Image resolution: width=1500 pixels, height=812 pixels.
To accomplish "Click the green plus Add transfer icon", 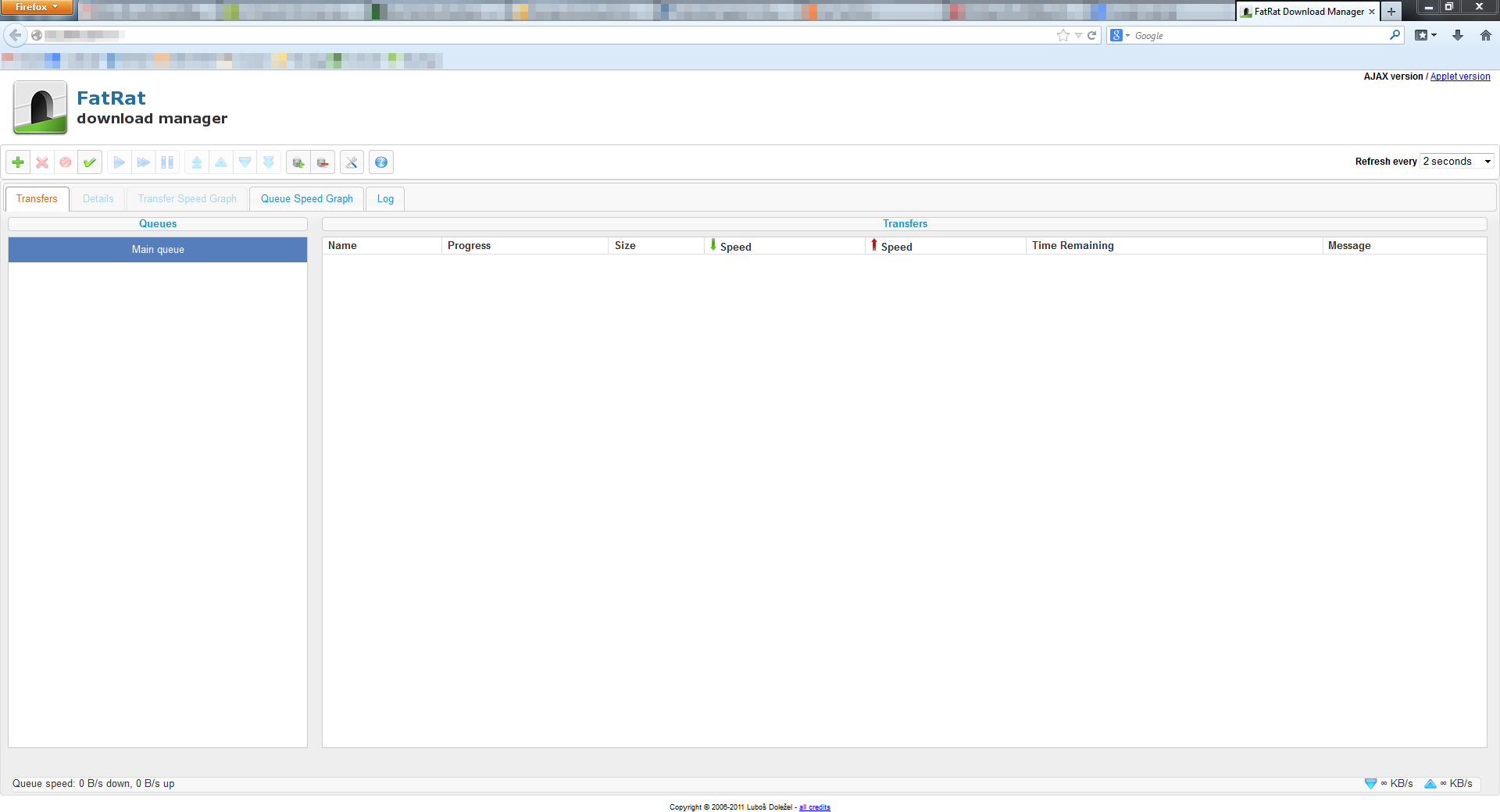I will coord(18,162).
